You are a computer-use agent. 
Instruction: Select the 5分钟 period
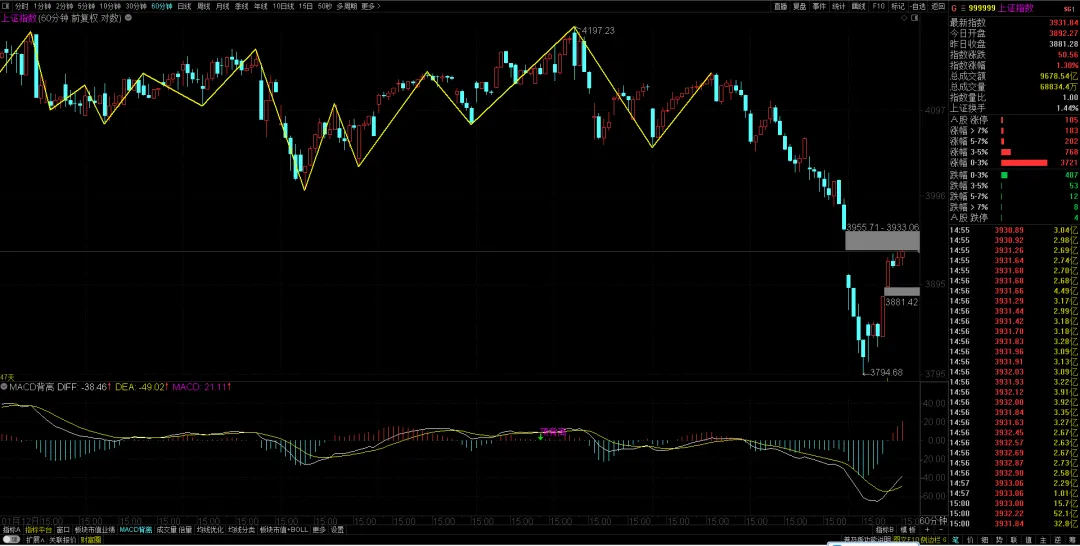(x=86, y=6)
